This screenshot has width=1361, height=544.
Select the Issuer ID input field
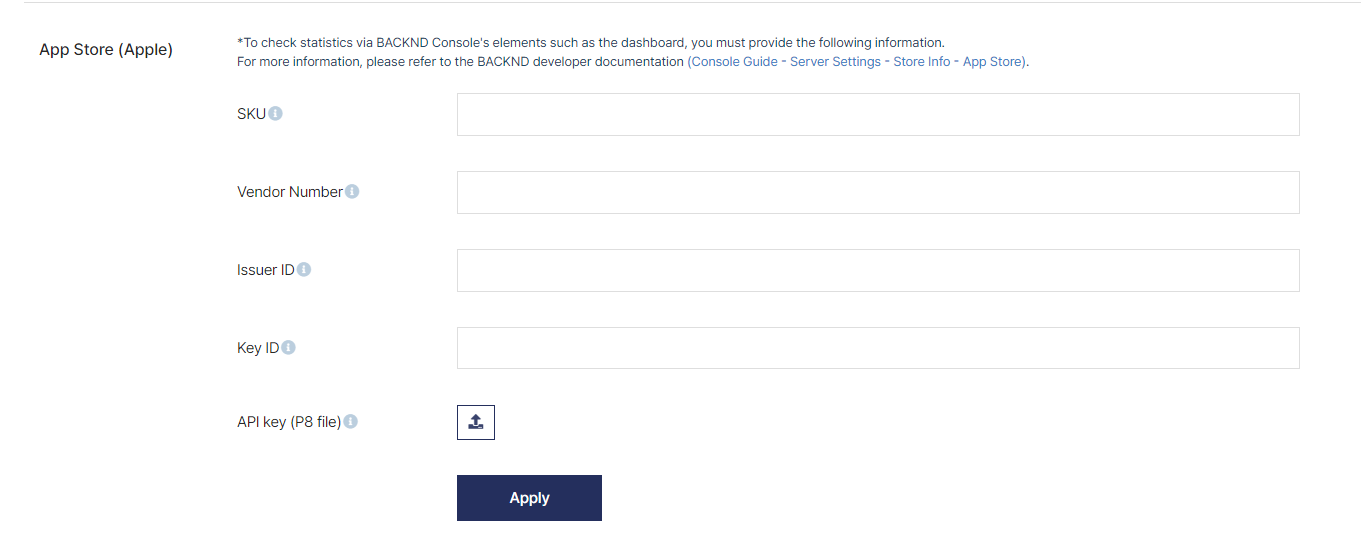pos(878,270)
